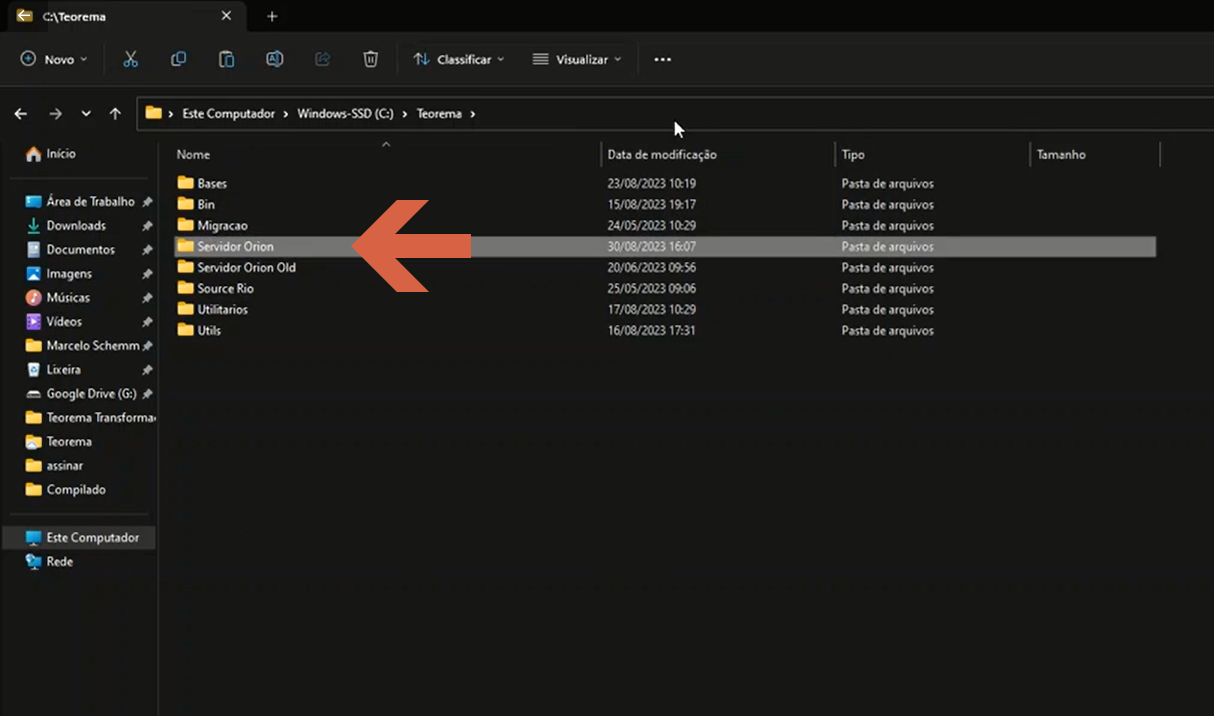Click the pin icon next to Documentos
Viewport: 1214px width, 716px height.
(147, 250)
